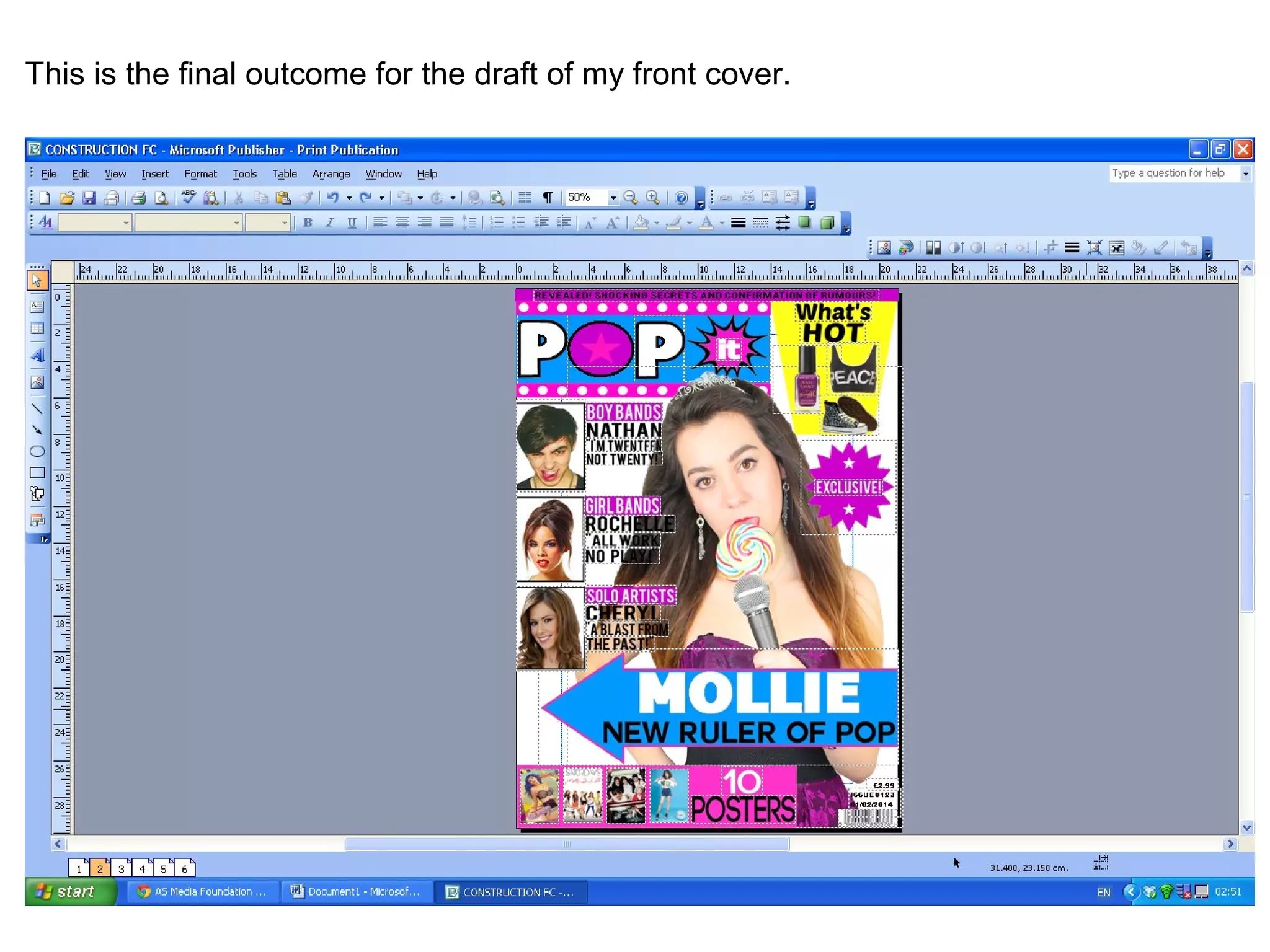
Task: Toggle Justify alignment
Action: click(446, 223)
